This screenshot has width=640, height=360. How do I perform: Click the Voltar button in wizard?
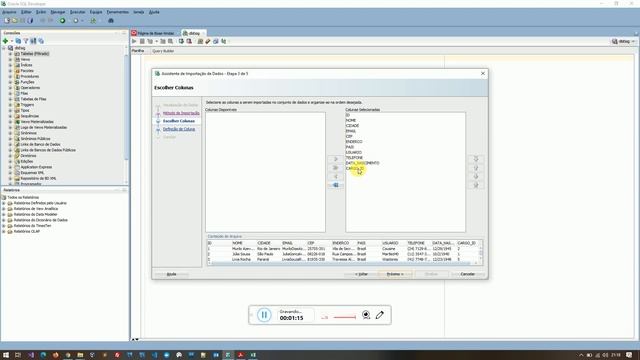(x=361, y=274)
